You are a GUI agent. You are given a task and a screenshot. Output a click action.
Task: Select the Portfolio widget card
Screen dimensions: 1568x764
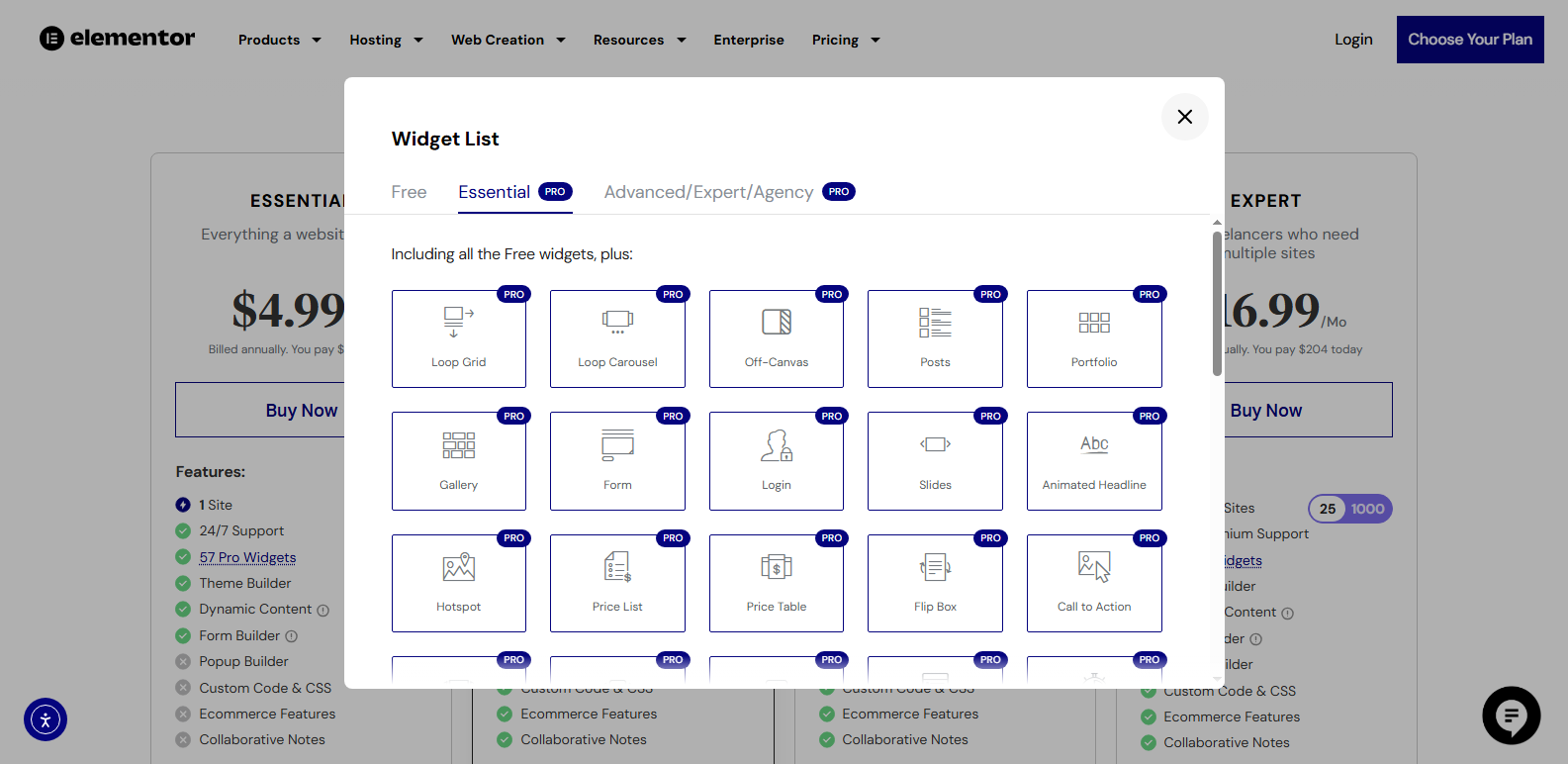(1094, 338)
